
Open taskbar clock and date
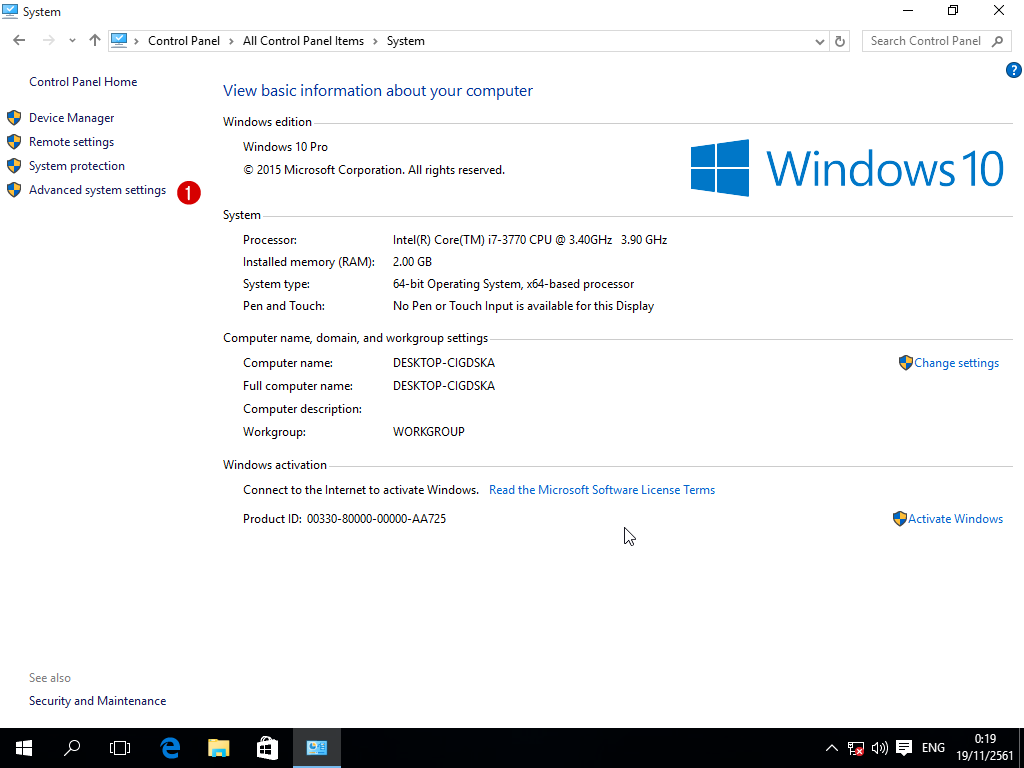tap(985, 748)
